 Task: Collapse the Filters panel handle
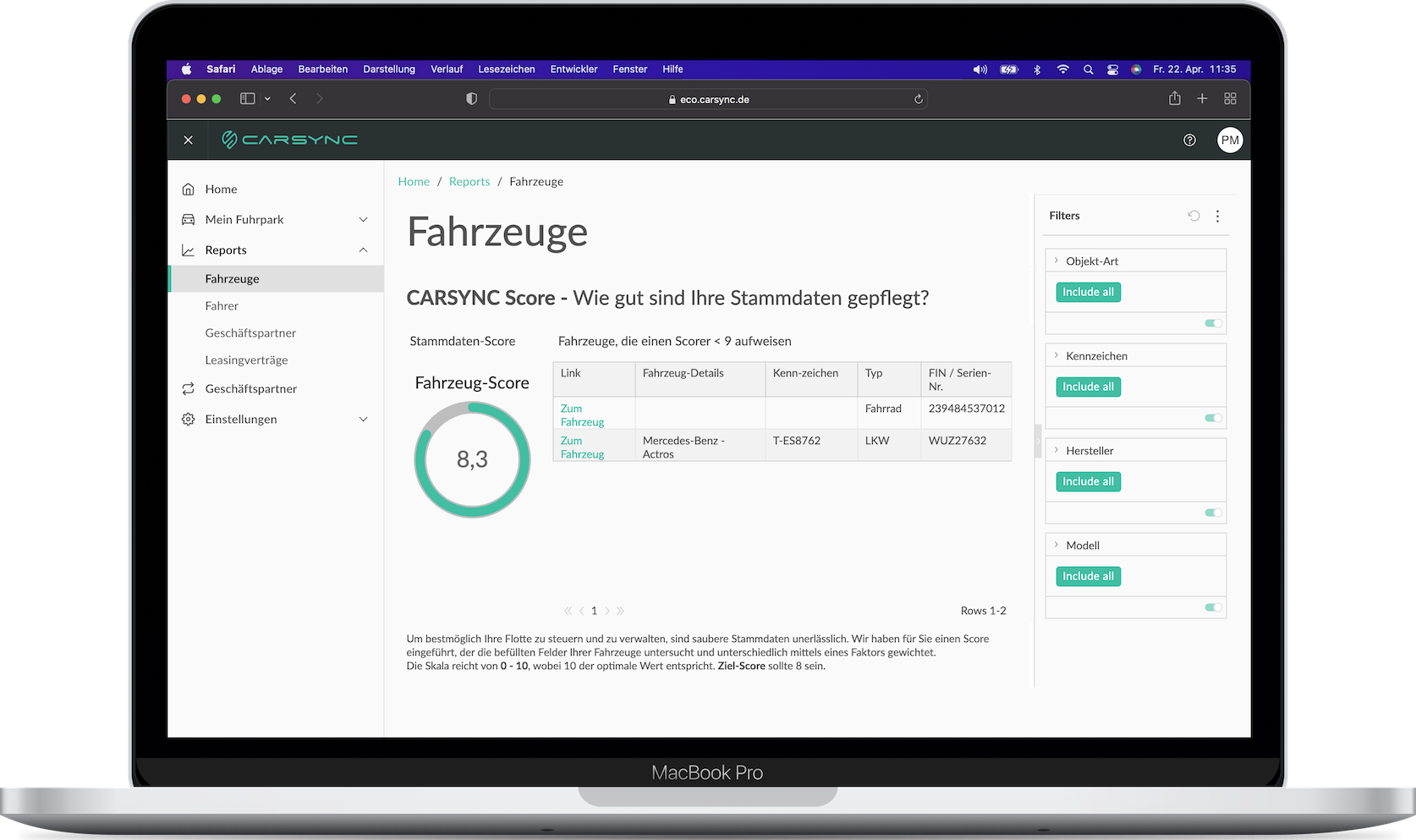click(1038, 441)
